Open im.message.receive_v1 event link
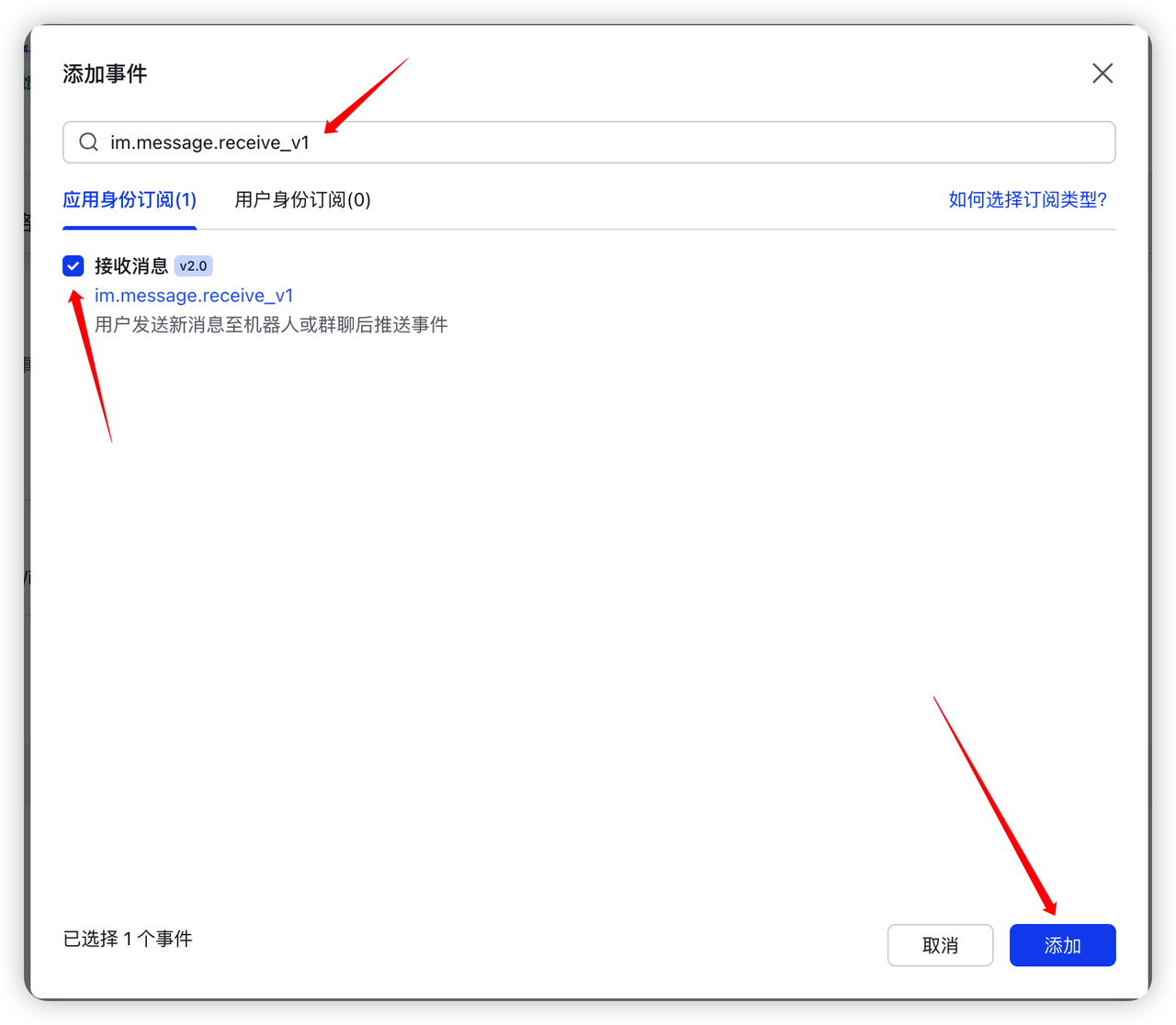This screenshot has height=1025, width=1176. point(194,296)
